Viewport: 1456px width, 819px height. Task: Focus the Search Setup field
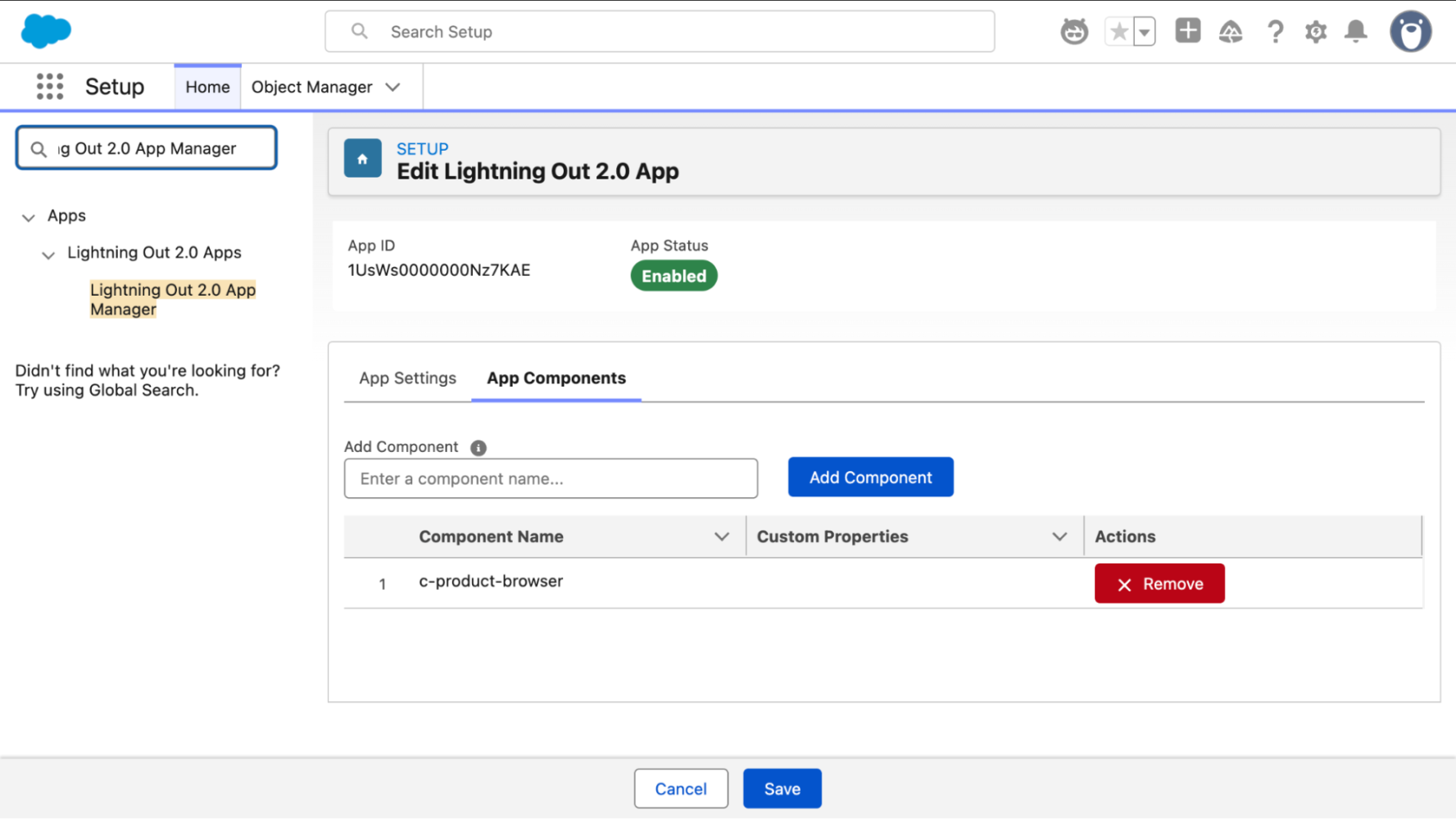pos(660,31)
